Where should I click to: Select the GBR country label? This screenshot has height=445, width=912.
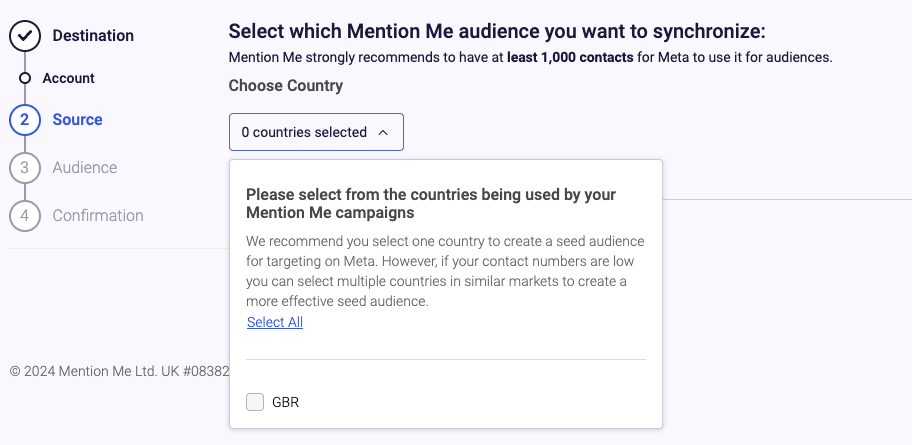(x=286, y=403)
